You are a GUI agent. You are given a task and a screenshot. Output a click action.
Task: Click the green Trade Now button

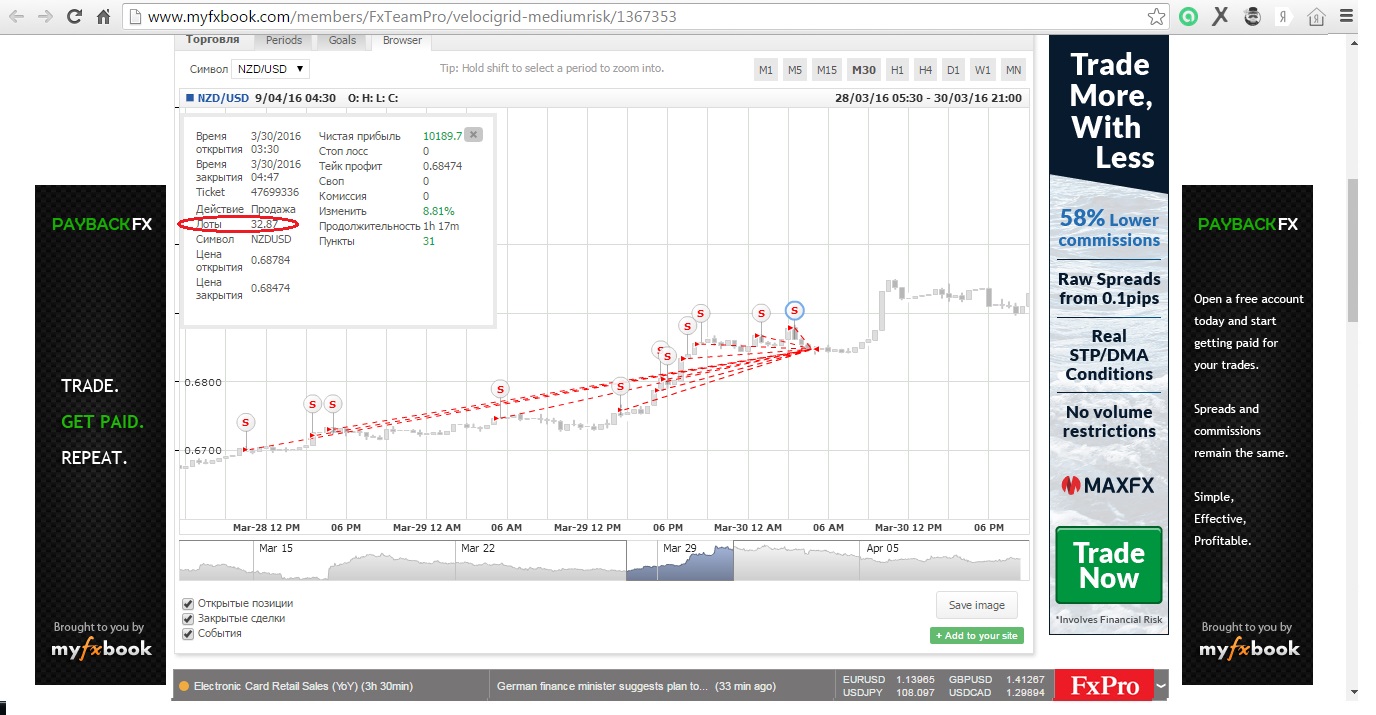[x=1108, y=565]
